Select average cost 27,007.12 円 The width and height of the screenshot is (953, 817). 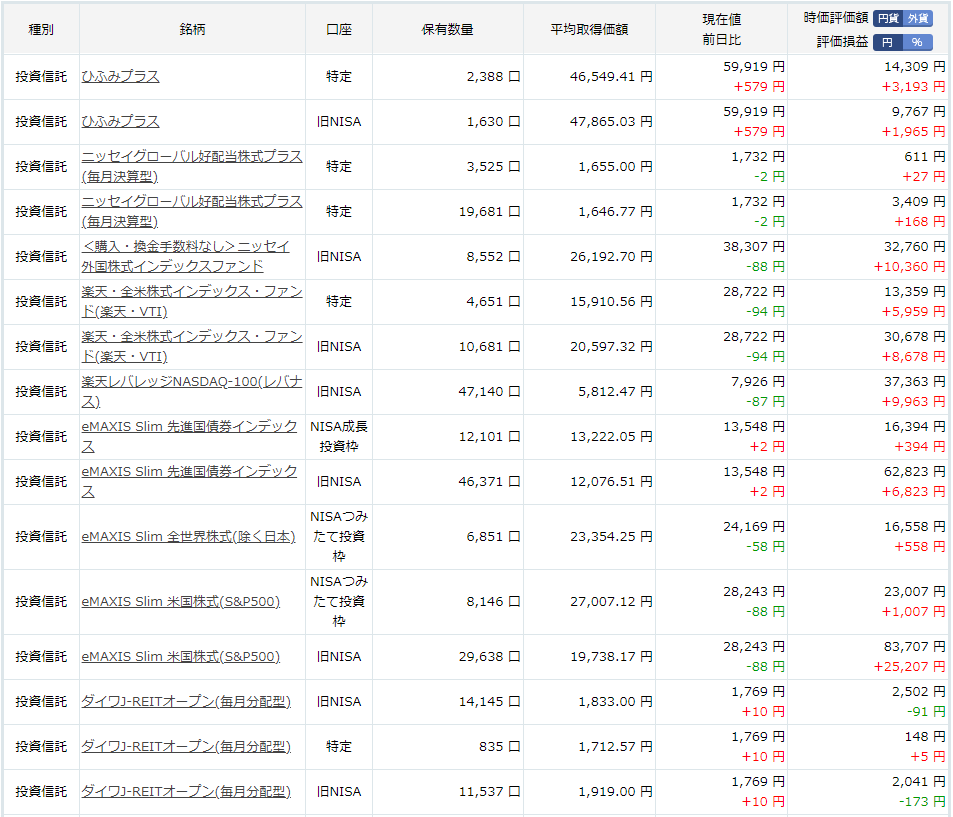pyautogui.click(x=611, y=602)
